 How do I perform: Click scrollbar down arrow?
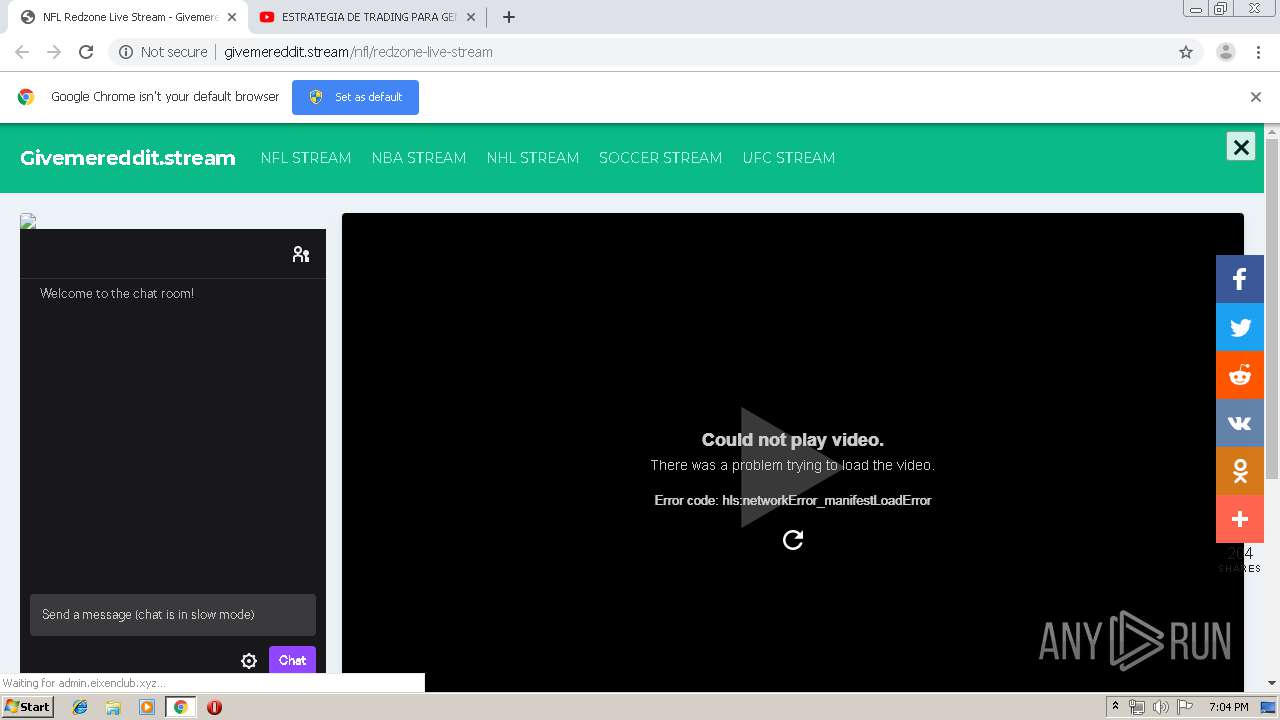click(x=1272, y=683)
